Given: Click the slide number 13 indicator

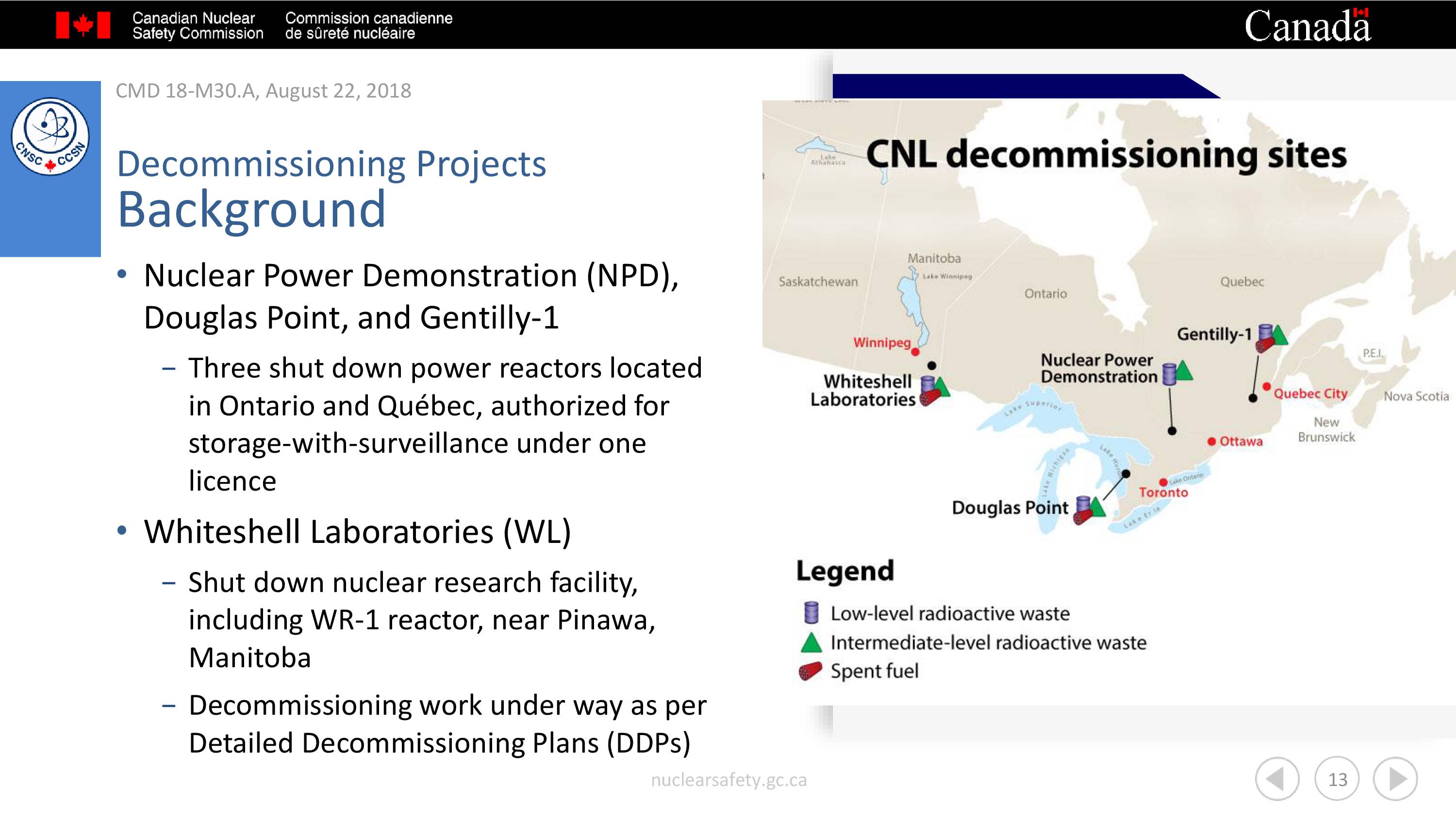Looking at the screenshot, I should (x=1337, y=778).
